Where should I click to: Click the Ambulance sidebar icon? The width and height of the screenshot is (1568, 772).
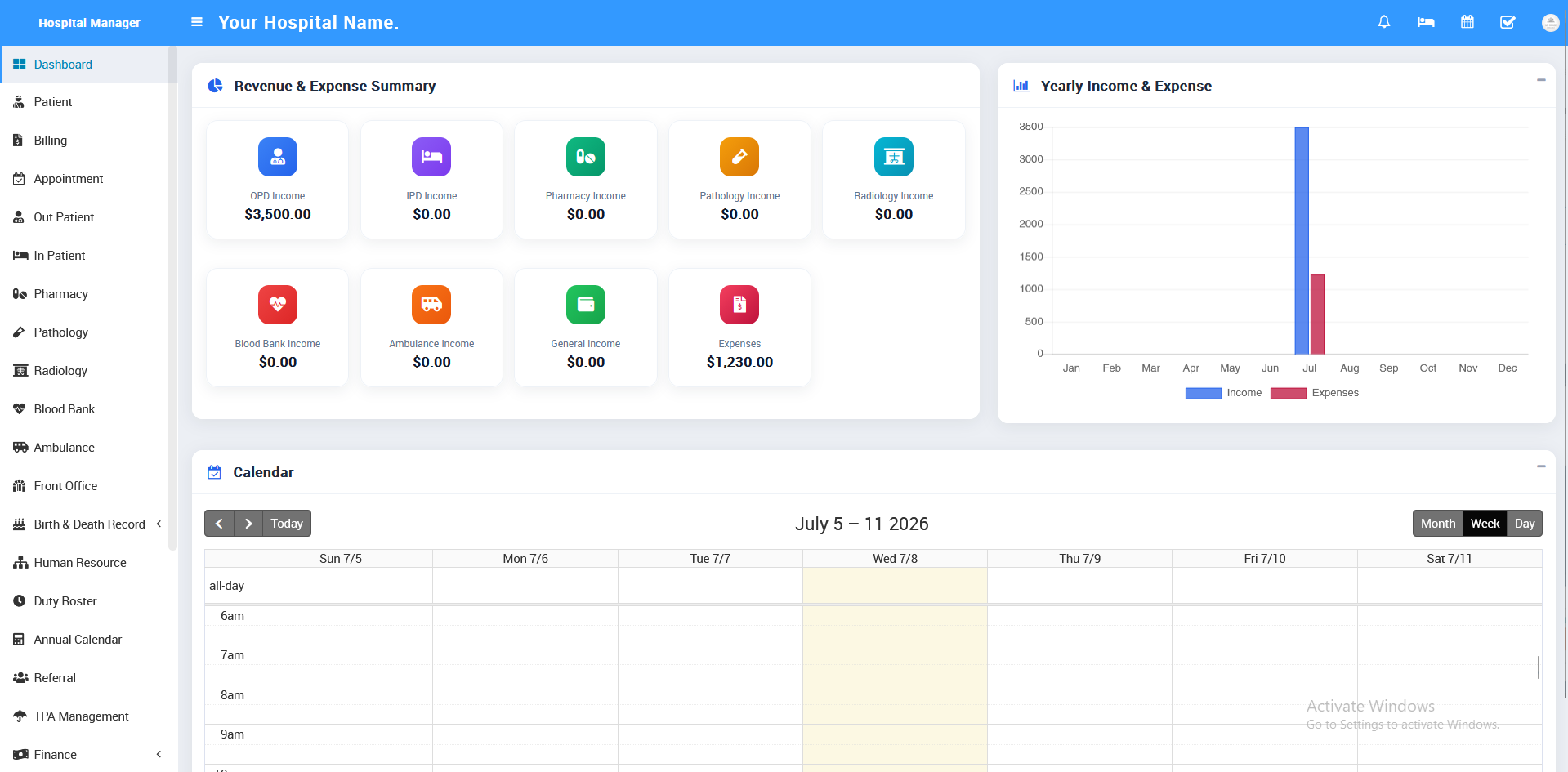click(x=20, y=448)
